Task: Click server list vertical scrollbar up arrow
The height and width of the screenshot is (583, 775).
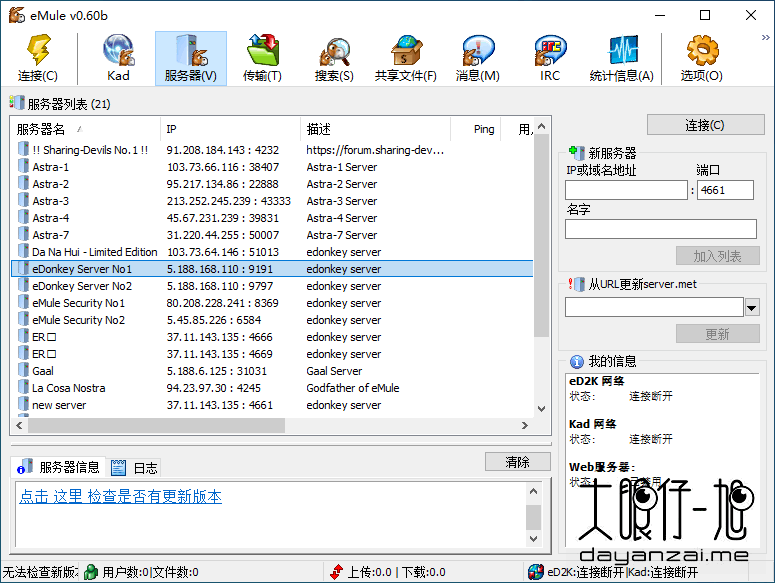Action: coord(541,126)
